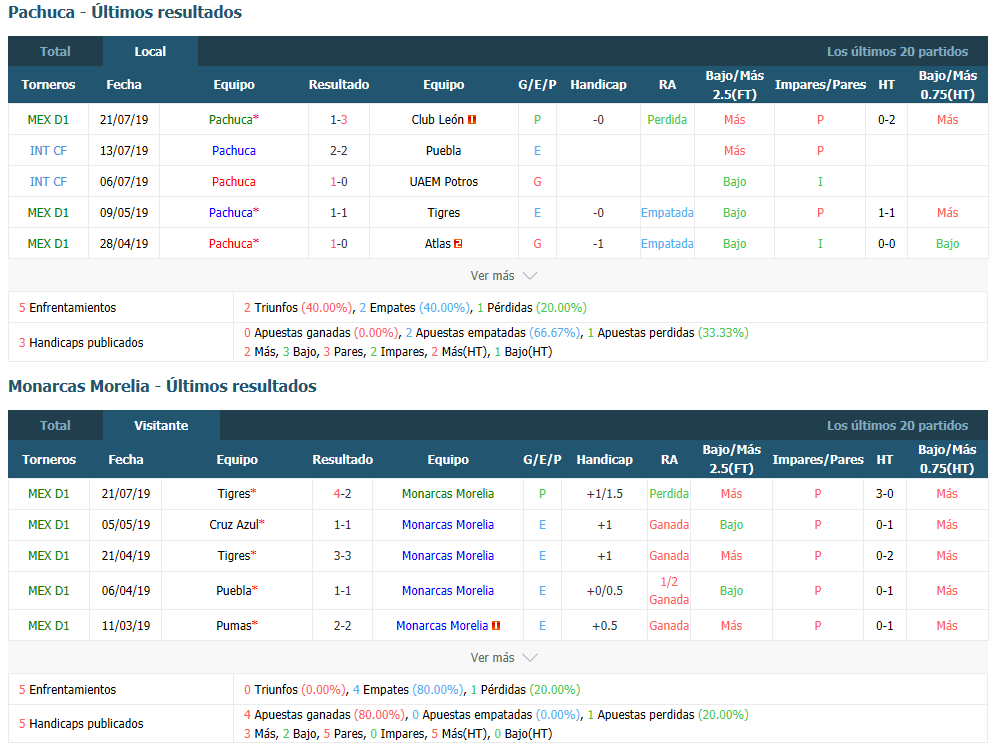Click the '3 Handicaps publicados' label

tap(81, 342)
